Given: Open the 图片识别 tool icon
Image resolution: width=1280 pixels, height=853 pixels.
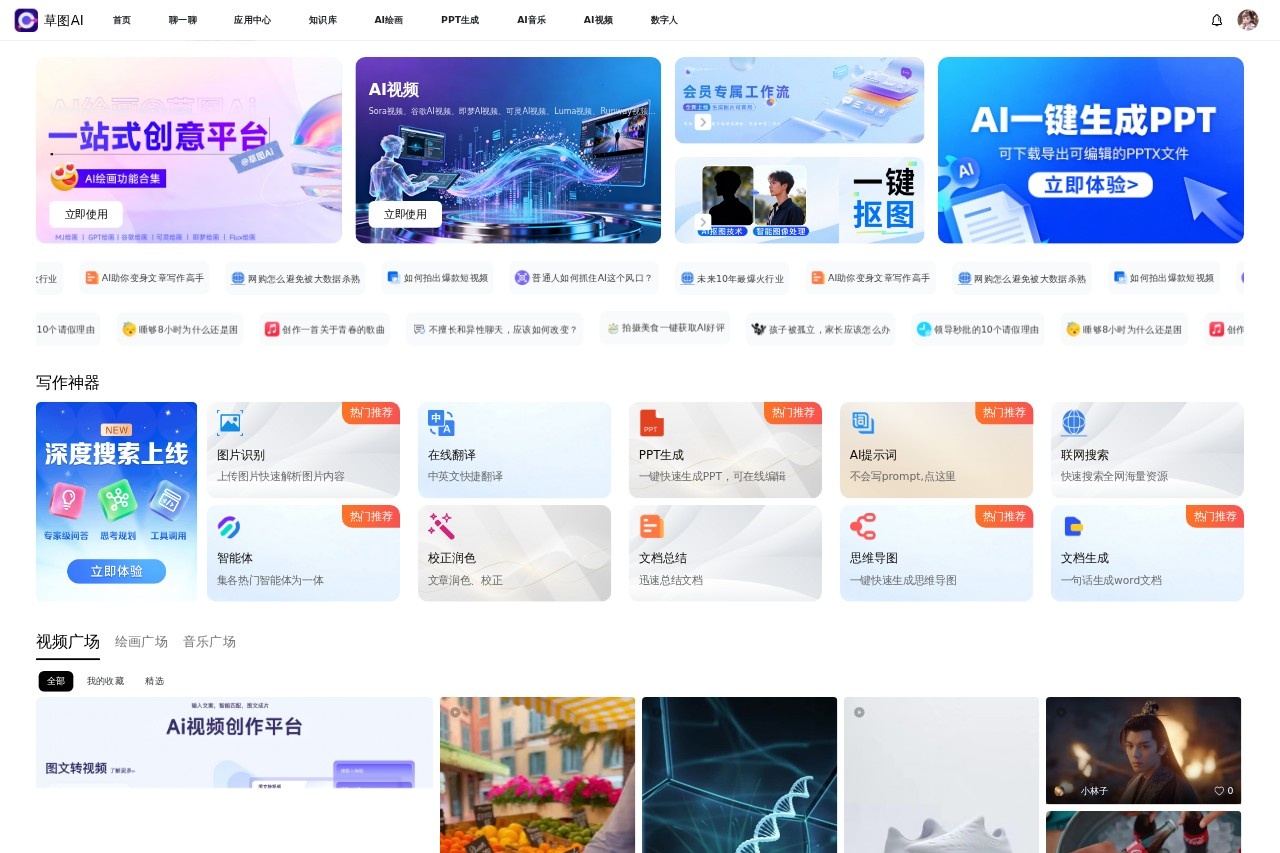Looking at the screenshot, I should [x=230, y=421].
